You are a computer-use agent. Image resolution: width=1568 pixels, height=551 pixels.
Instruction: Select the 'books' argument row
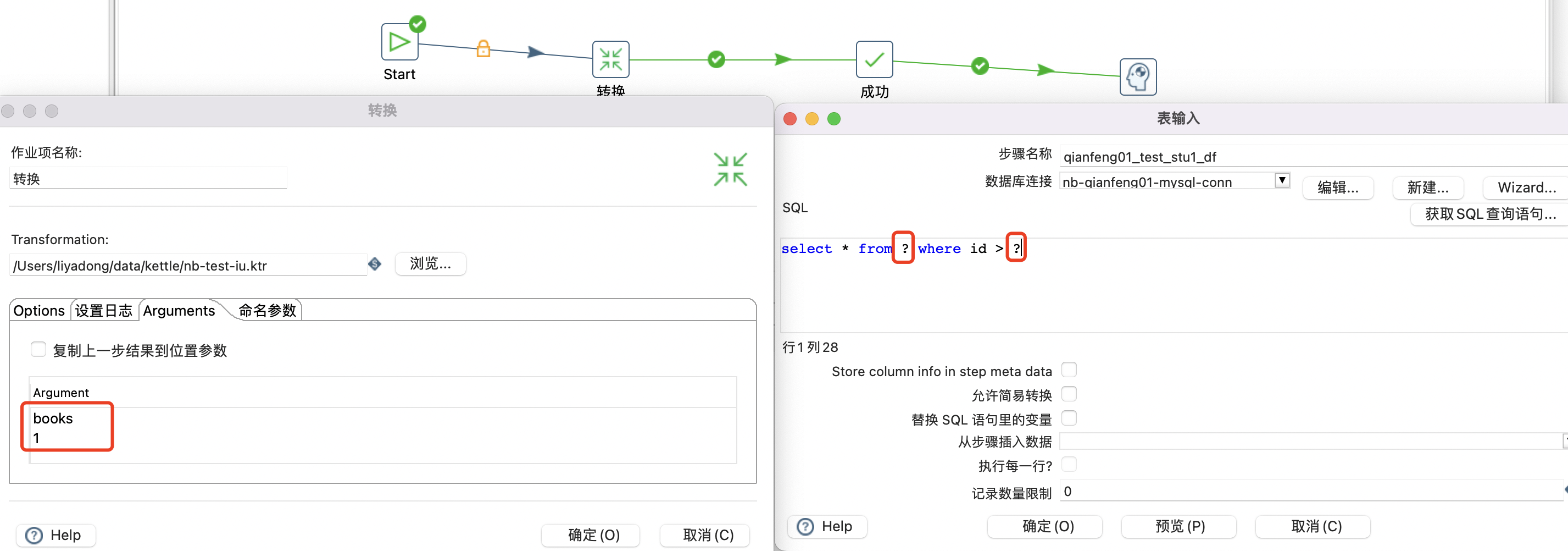tap(383, 418)
